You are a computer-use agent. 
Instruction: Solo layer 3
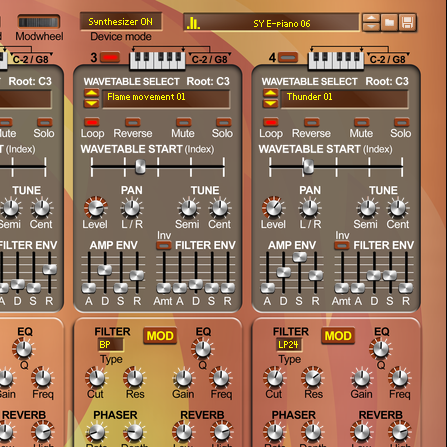223,122
